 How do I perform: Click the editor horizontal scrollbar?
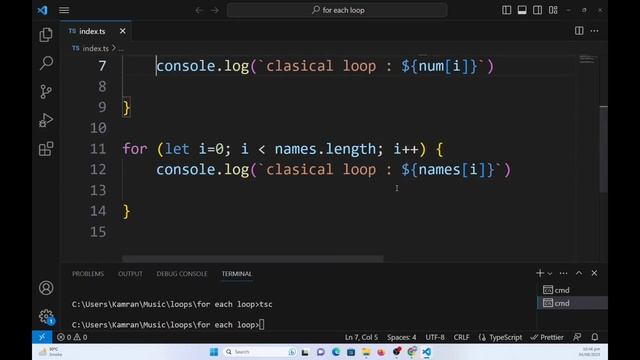coord(253,259)
